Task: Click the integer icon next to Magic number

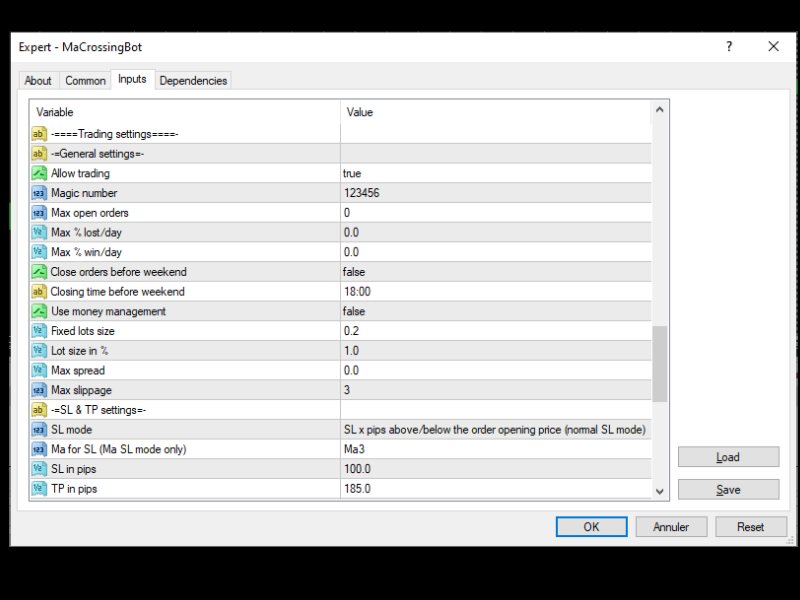Action: point(39,193)
